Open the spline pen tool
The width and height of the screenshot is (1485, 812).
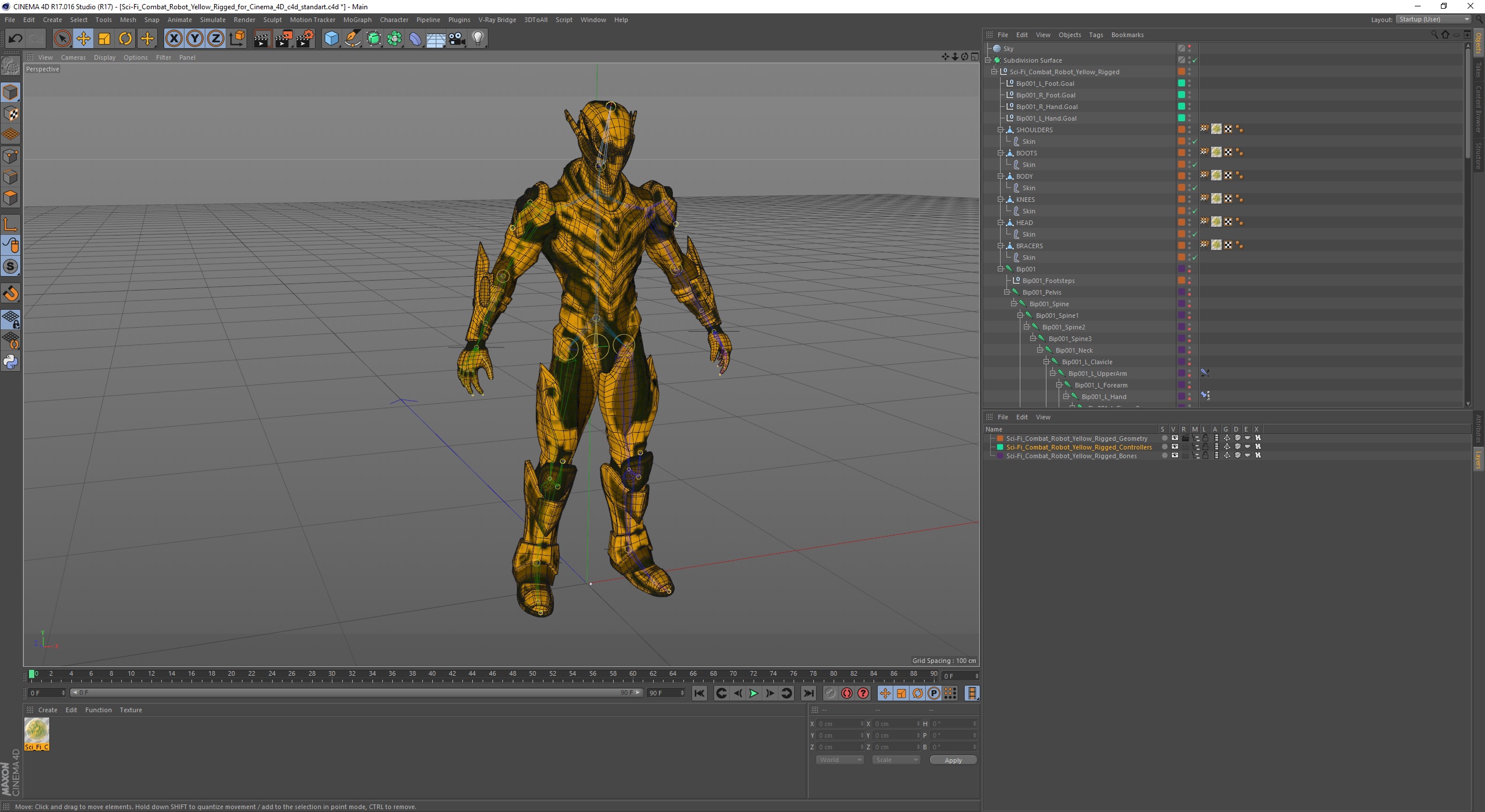[353, 39]
